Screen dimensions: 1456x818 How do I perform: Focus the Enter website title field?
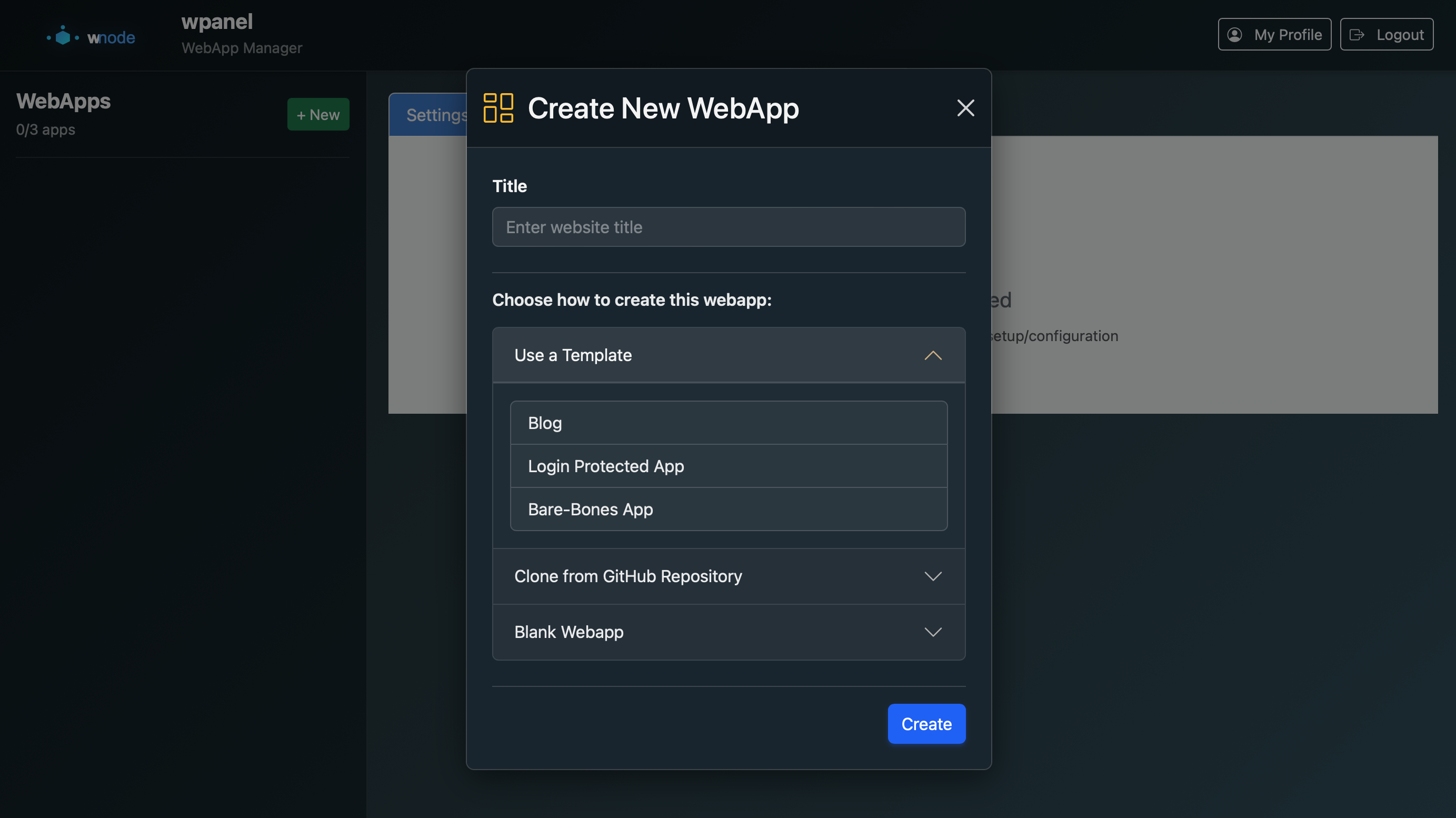pos(728,227)
